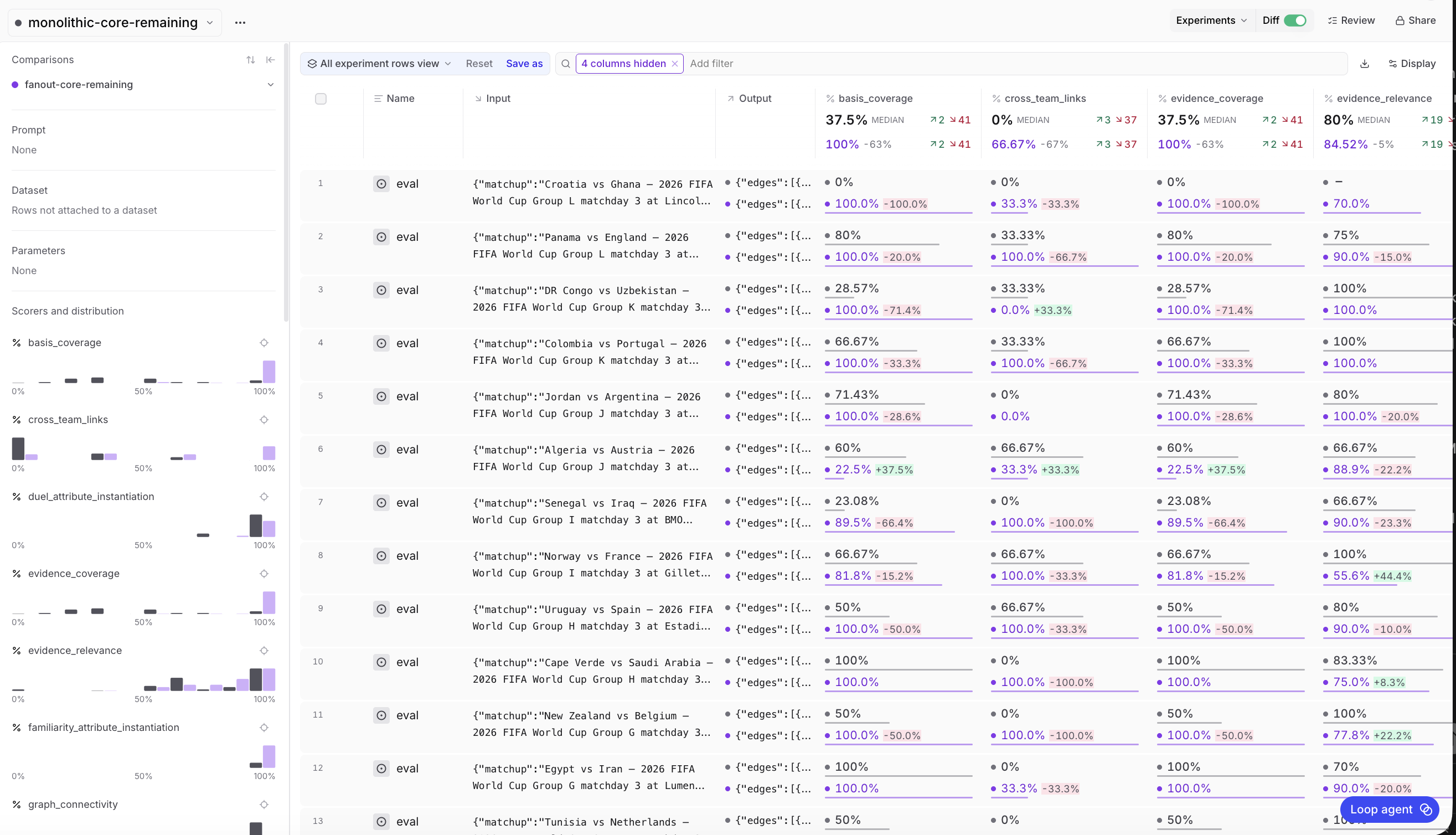Open the All experiment rows view dropdown
The height and width of the screenshot is (835, 1456).
tap(379, 64)
